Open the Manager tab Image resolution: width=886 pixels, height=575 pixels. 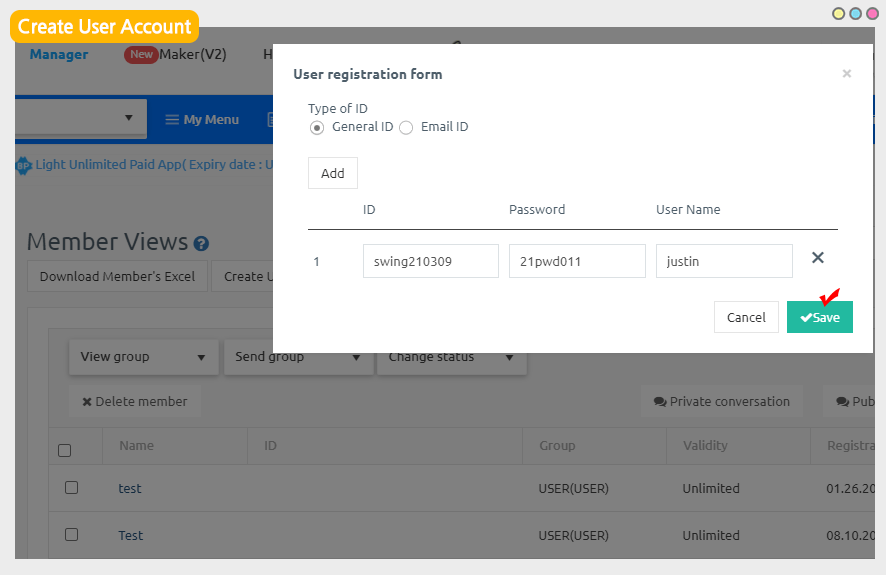click(58, 54)
